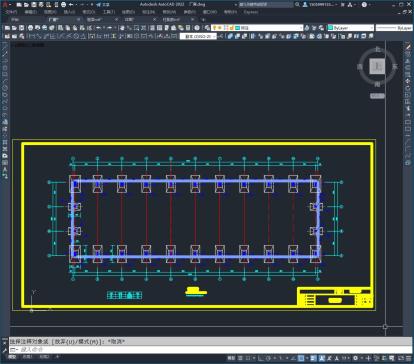Click the ViewCube 上 top face
The height and width of the screenshot is (364, 414).
point(377,66)
